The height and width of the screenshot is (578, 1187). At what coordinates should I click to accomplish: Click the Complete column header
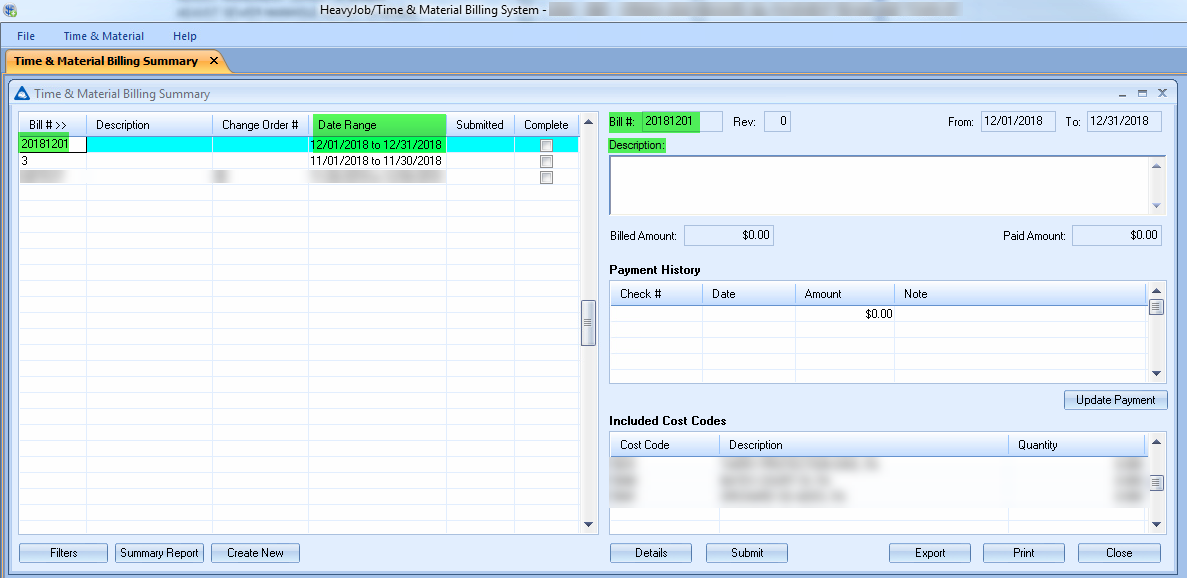tap(546, 125)
